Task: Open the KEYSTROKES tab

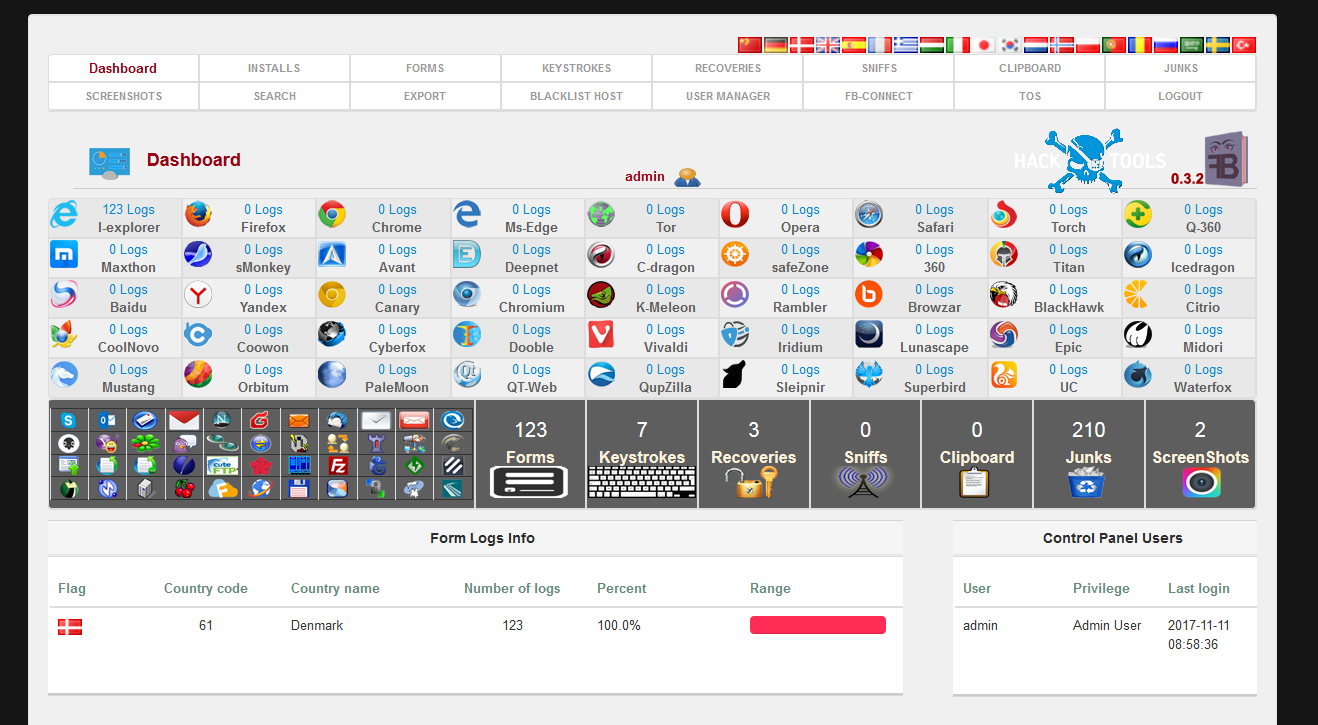Action: [576, 68]
